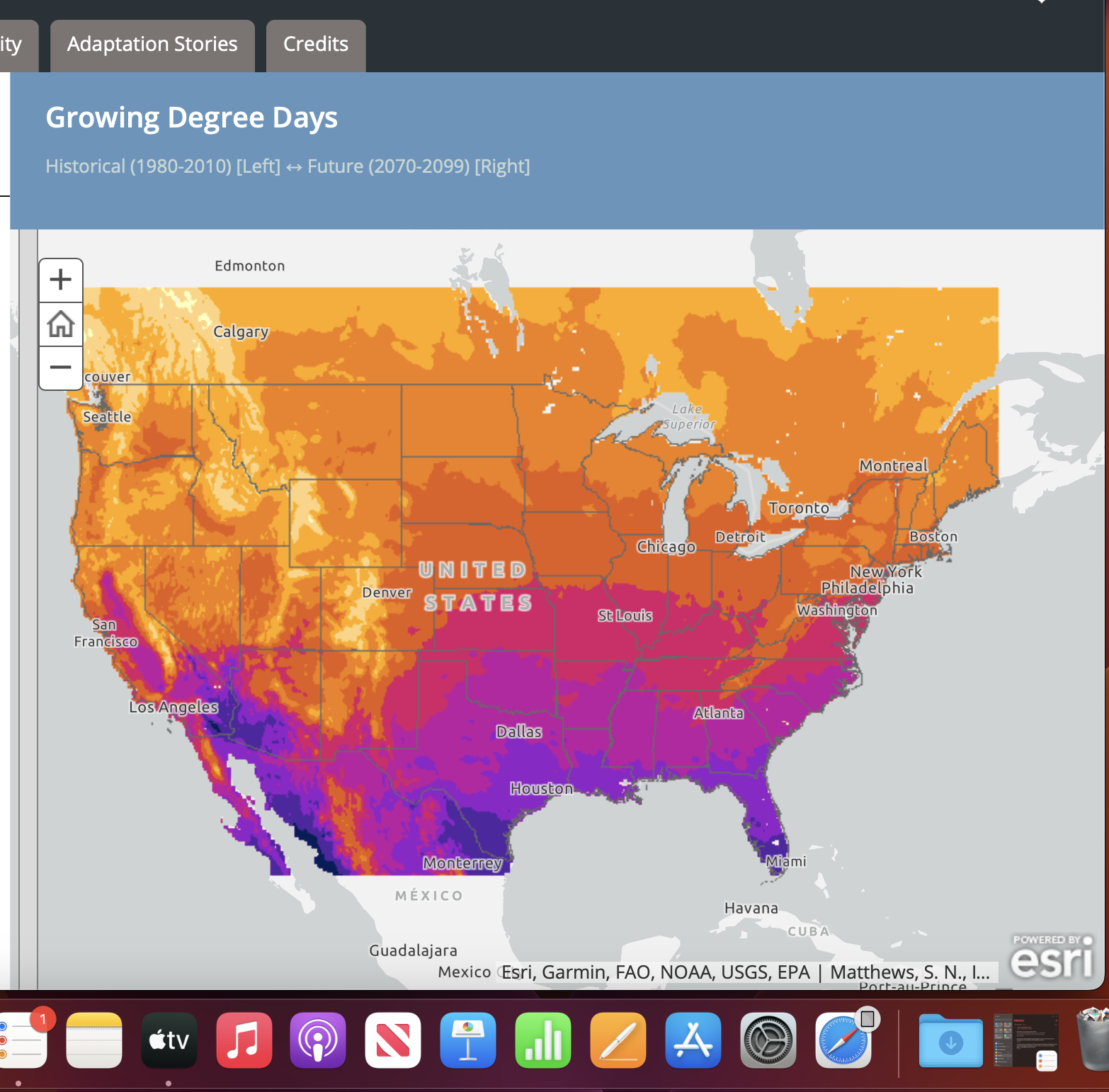Click the Powered by Esri logo
The height and width of the screenshot is (1092, 1109).
click(1052, 956)
